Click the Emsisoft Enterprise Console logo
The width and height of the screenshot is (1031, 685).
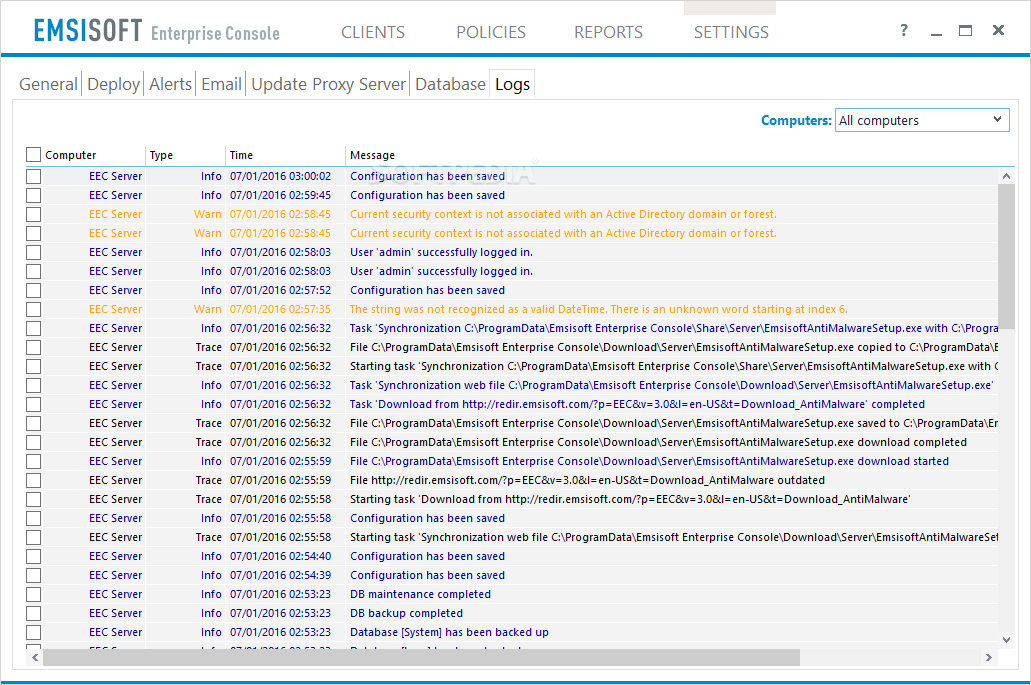pyautogui.click(x=156, y=31)
